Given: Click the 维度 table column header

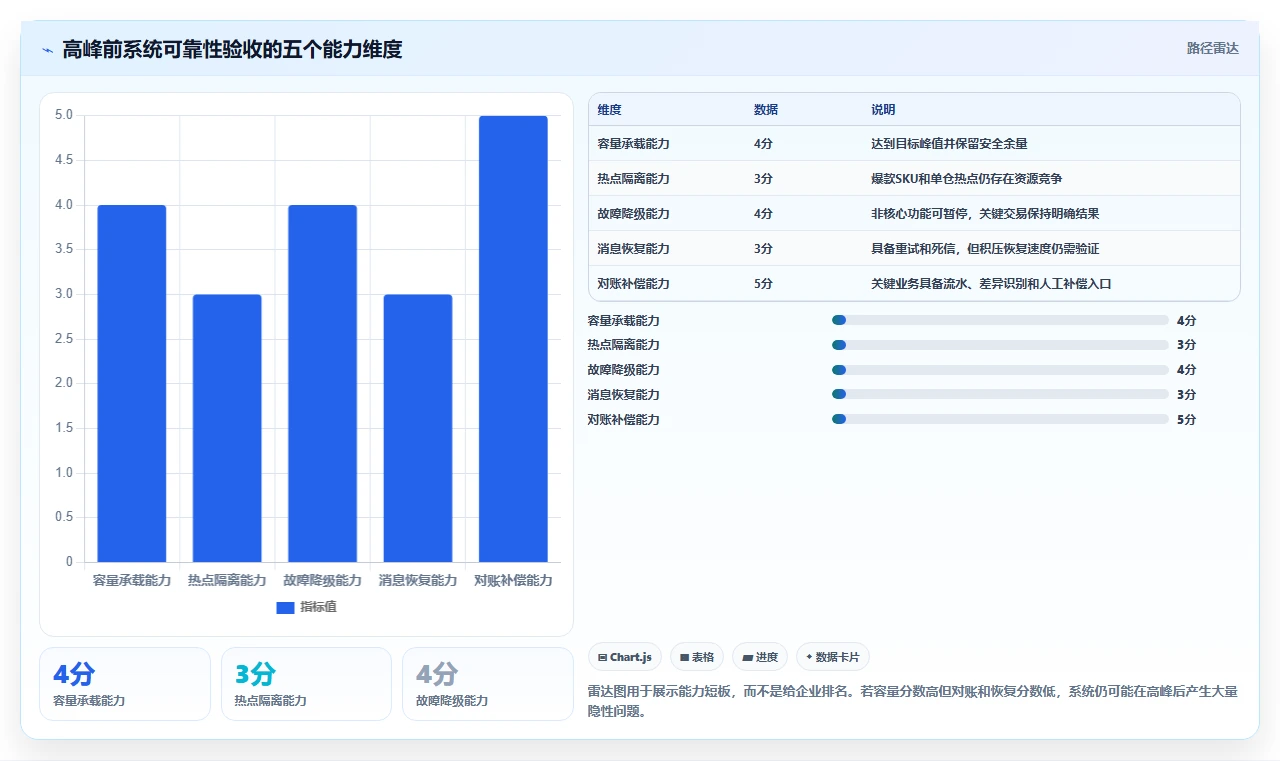Looking at the screenshot, I should 609,110.
